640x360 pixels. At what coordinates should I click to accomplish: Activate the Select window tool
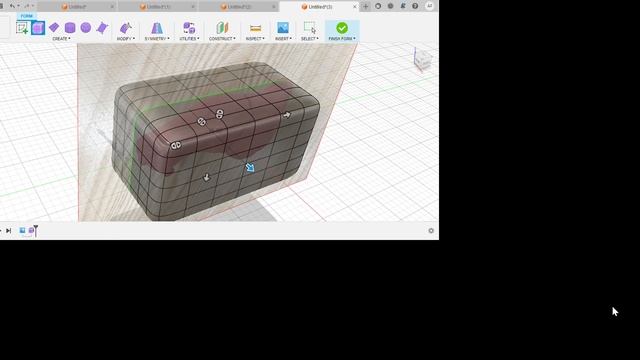click(309, 28)
